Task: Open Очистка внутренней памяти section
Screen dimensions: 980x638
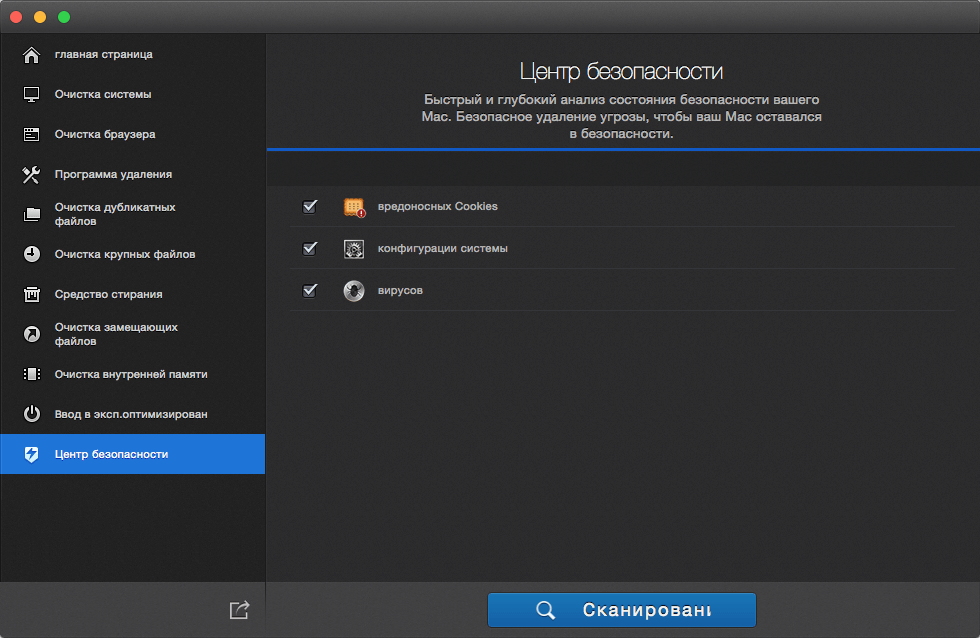Action: 132,374
